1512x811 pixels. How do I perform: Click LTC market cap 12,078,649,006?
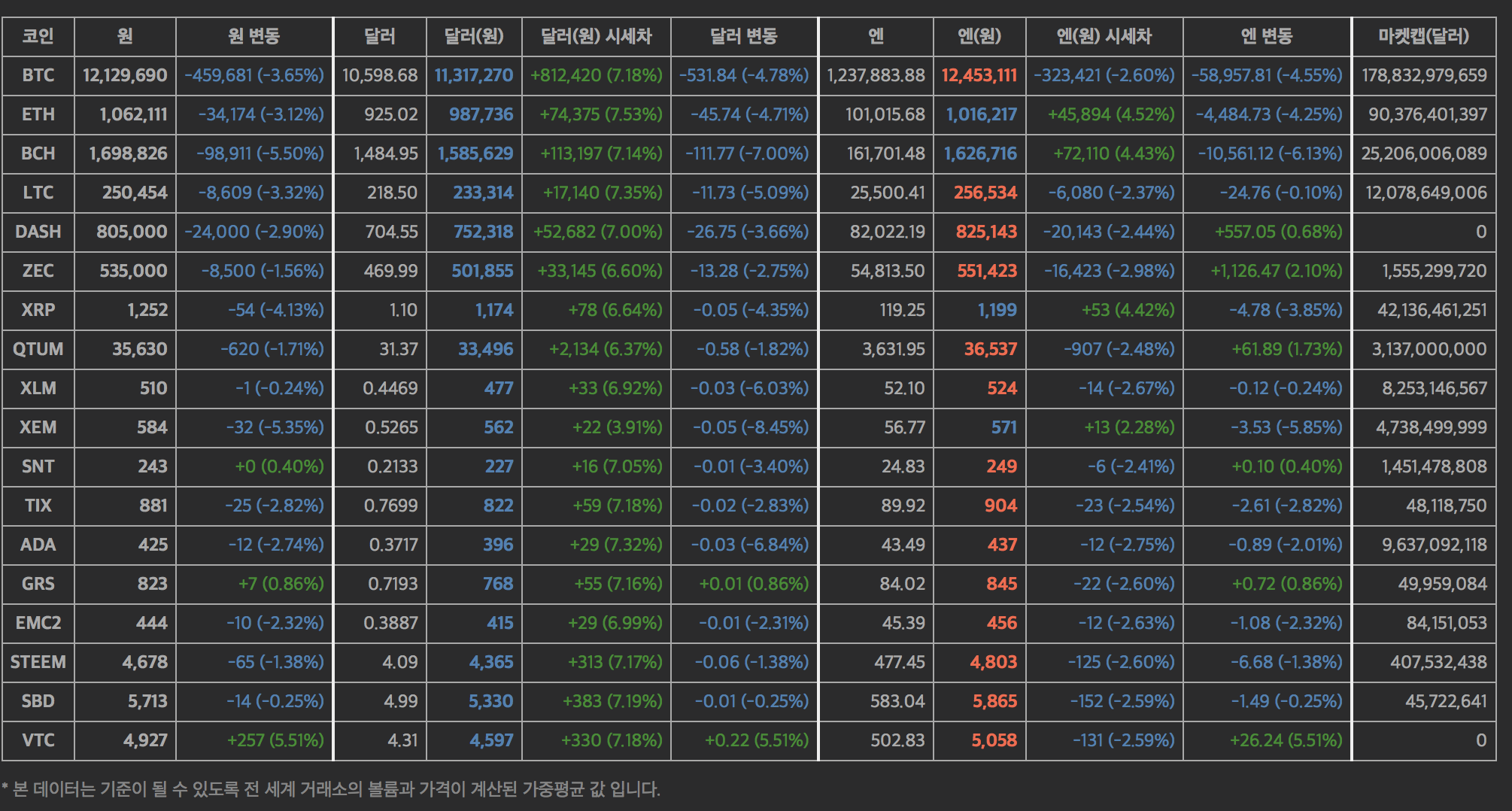(1426, 193)
